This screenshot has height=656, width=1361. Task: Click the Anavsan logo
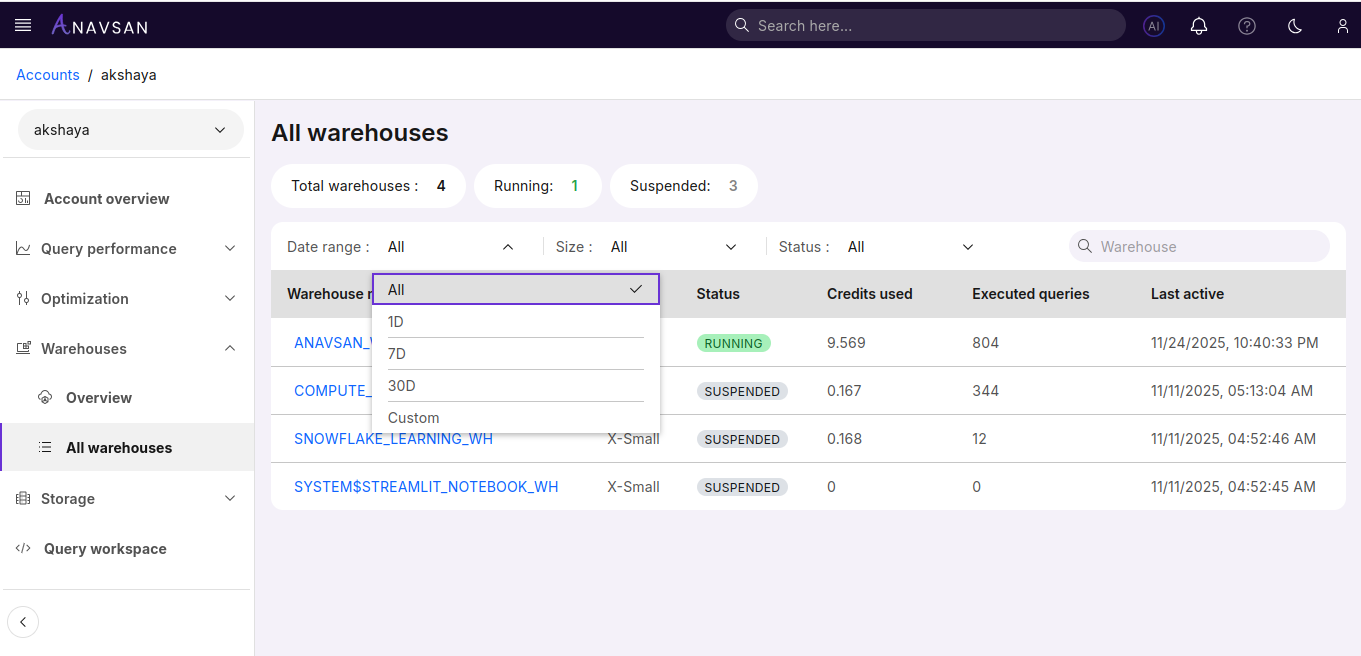[99, 25]
